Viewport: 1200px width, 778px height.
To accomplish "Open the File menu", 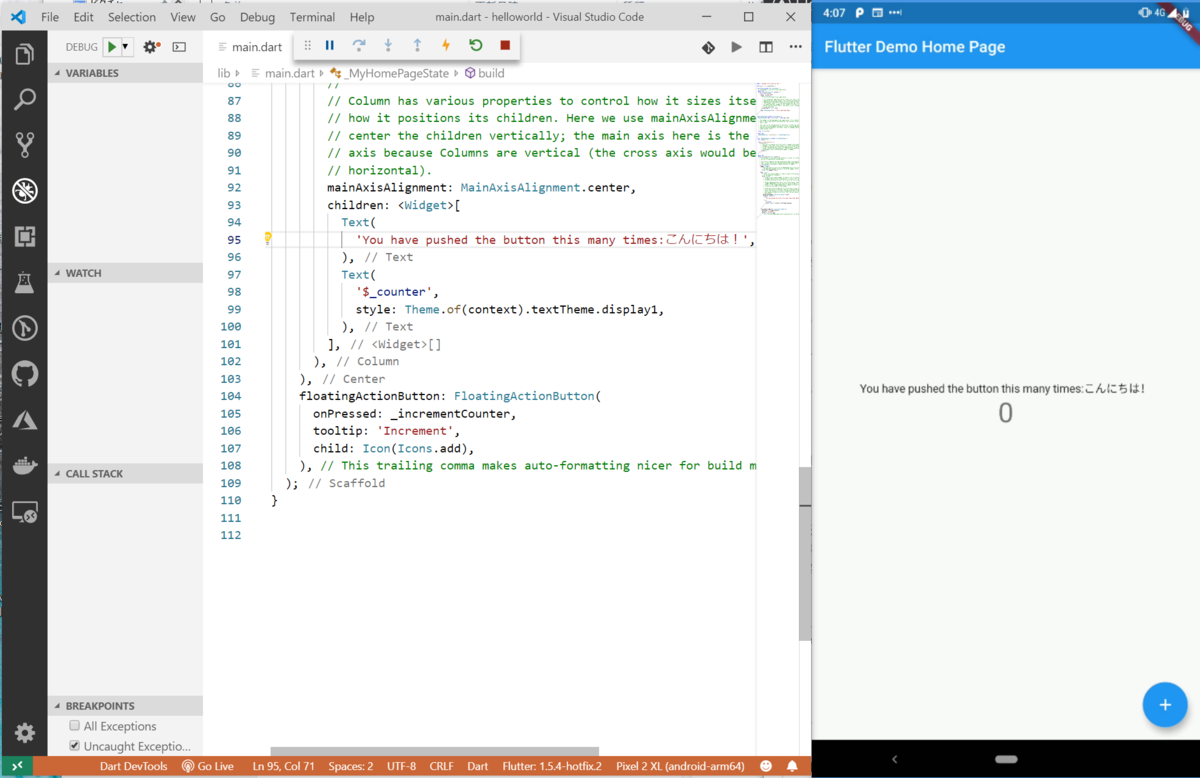I will 50,17.
